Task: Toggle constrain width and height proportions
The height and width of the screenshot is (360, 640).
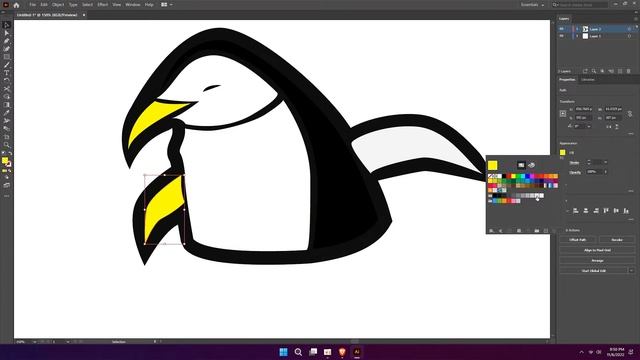Action: click(x=630, y=113)
